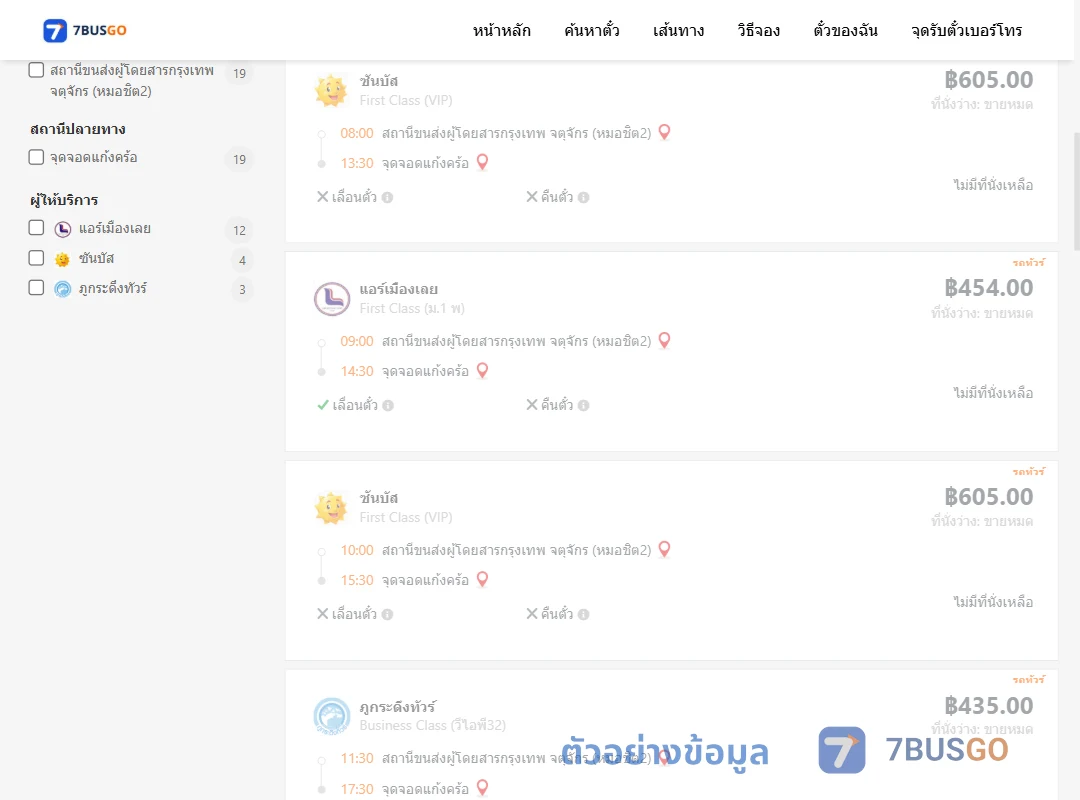Image resolution: width=1080 pixels, height=800 pixels.
Task: Open map pin for 08:00 departure station
Action: [664, 132]
